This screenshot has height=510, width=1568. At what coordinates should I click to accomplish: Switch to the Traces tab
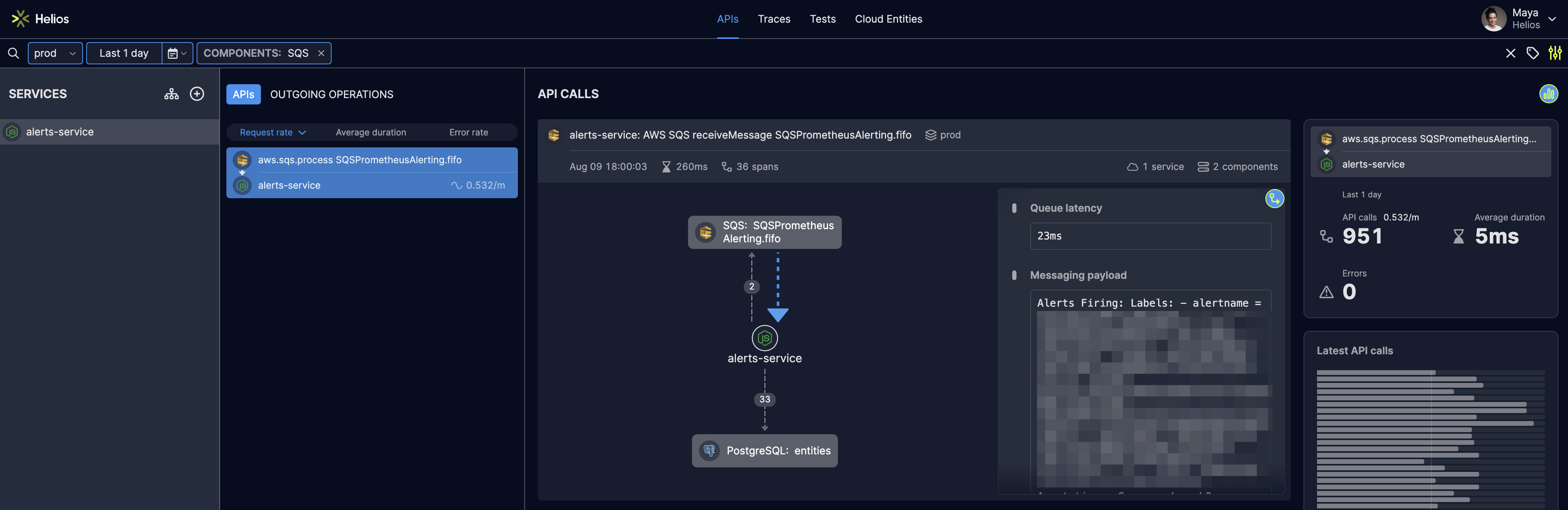(774, 19)
